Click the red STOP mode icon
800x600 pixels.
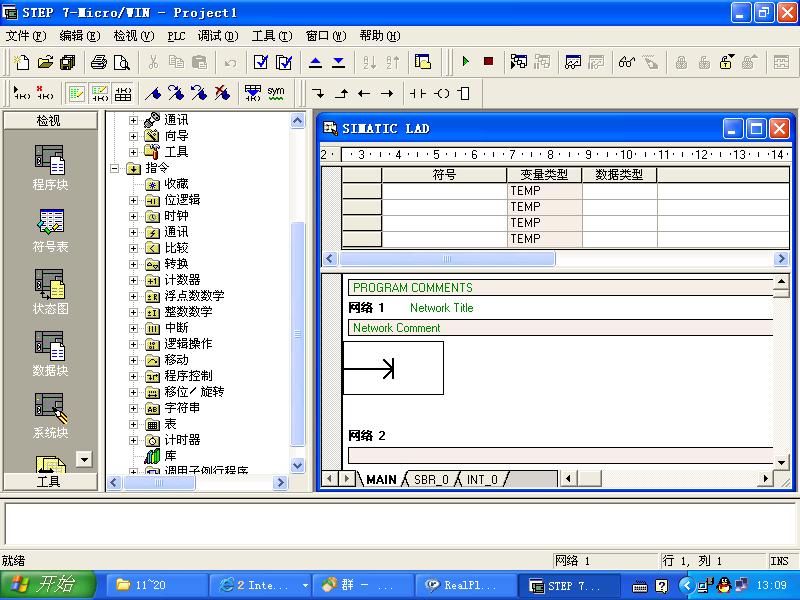pos(488,62)
